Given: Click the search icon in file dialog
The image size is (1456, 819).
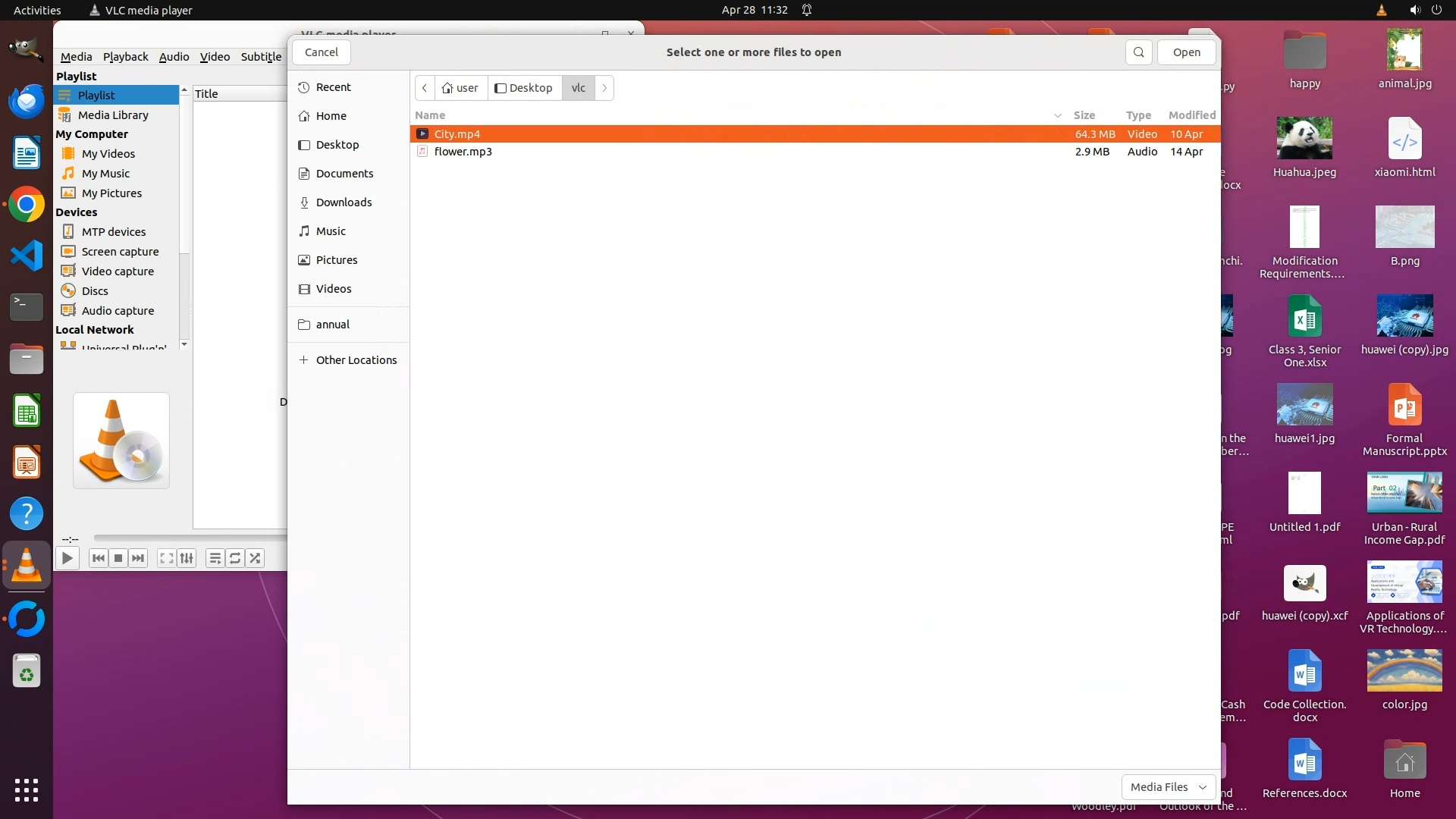Looking at the screenshot, I should coord(1138,52).
